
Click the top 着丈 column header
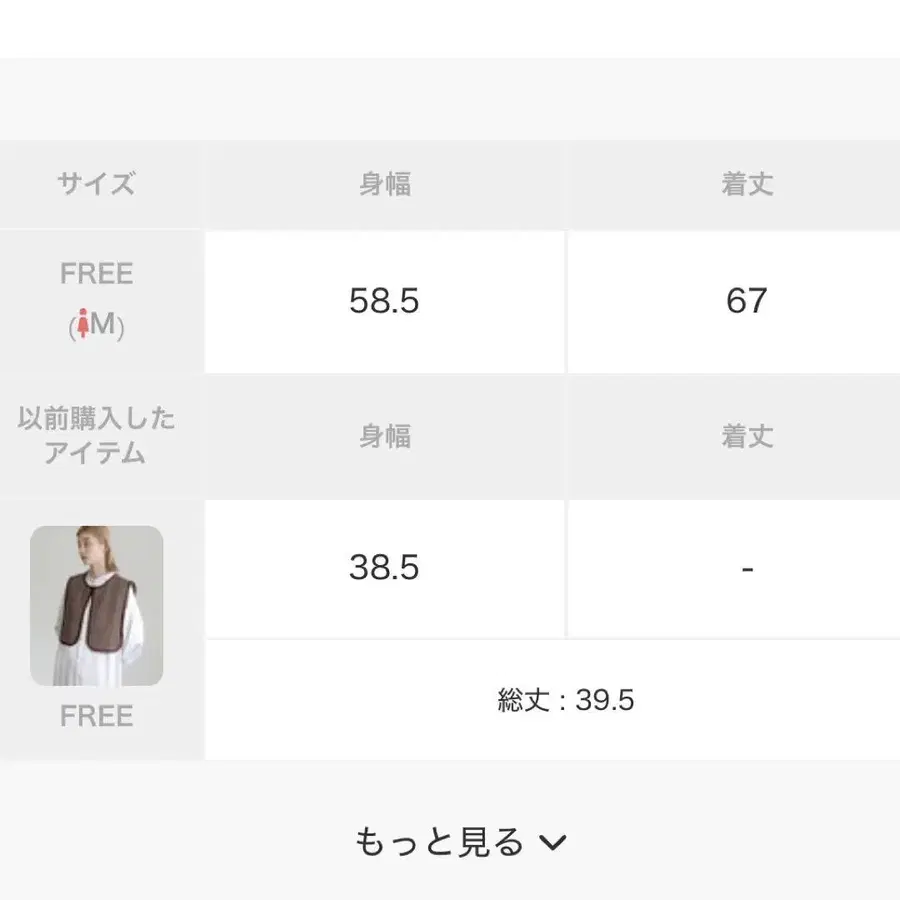tap(747, 184)
